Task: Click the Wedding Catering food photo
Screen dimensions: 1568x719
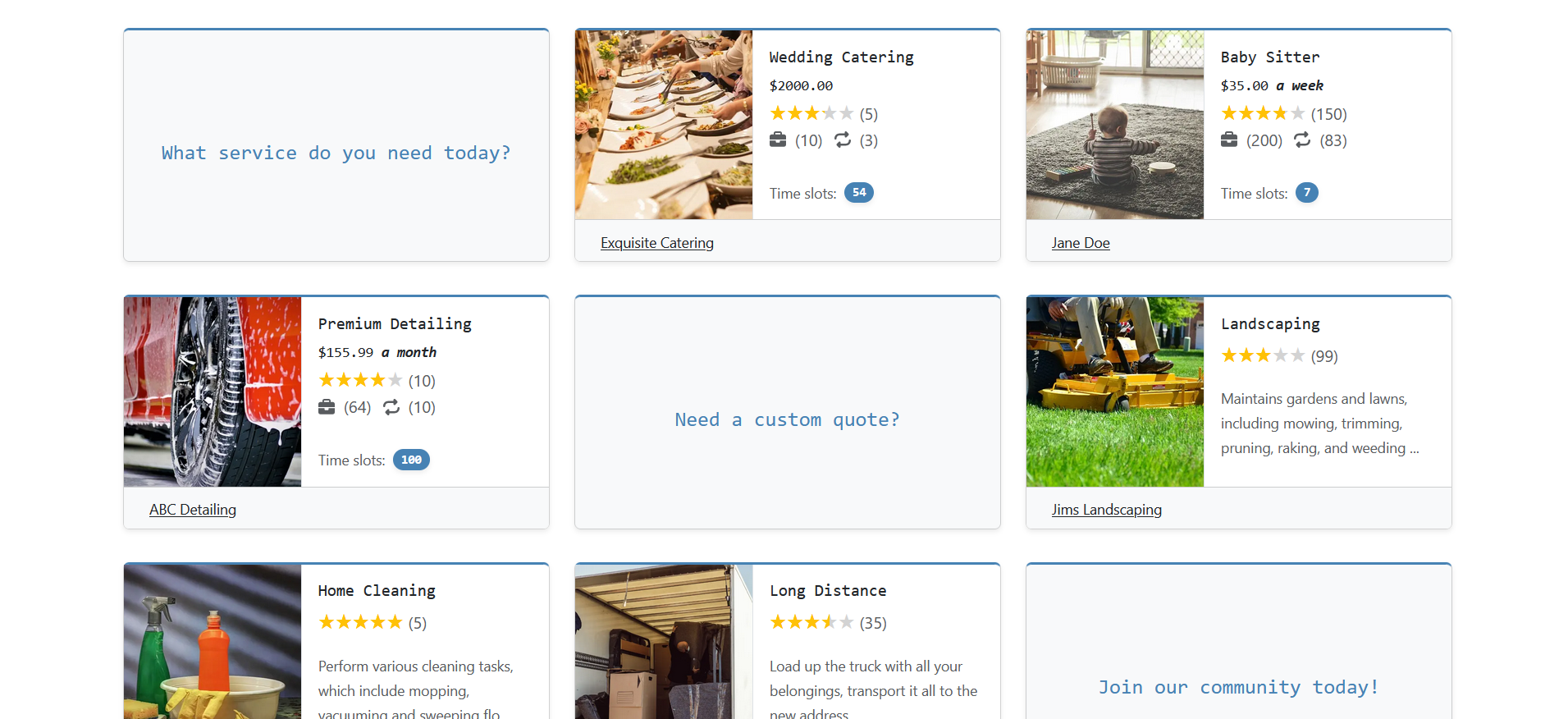Action: 664,124
